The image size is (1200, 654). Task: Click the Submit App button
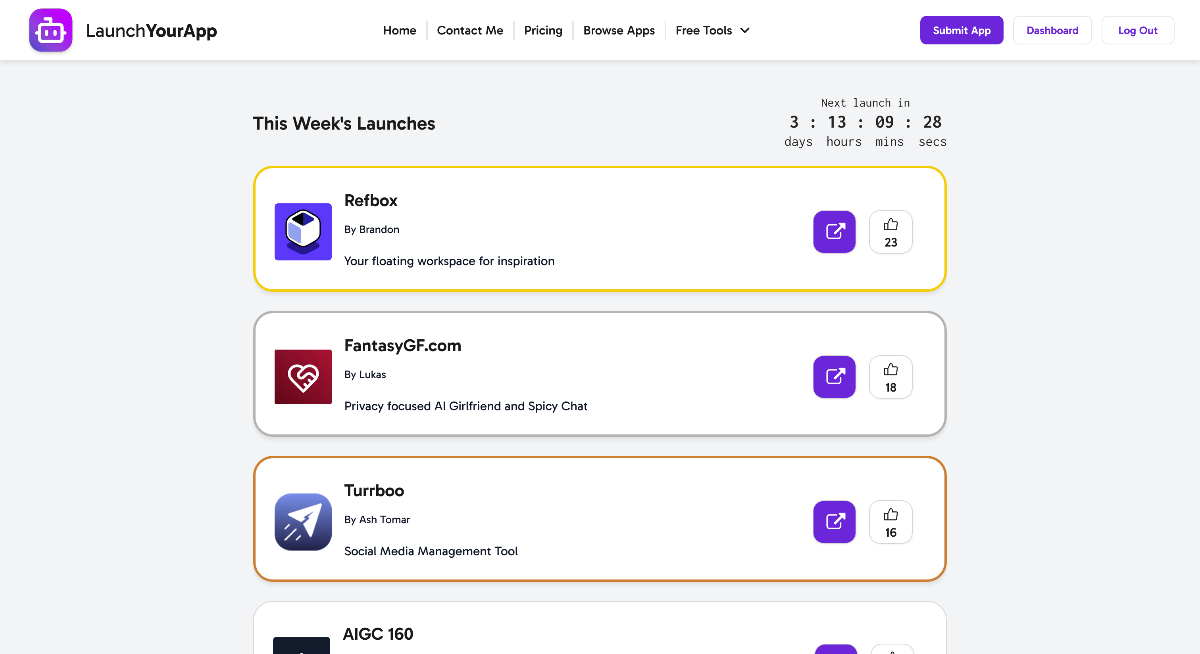961,30
